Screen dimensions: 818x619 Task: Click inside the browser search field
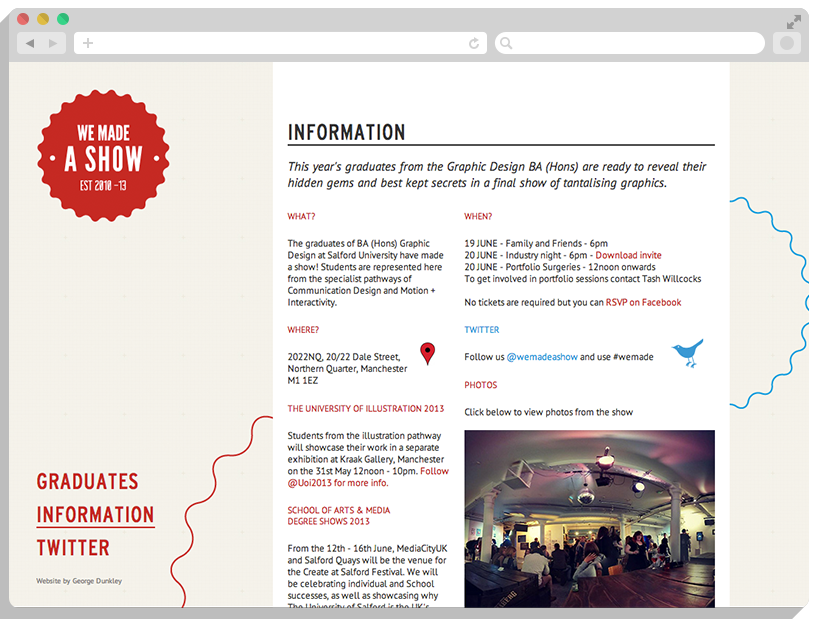pos(630,43)
